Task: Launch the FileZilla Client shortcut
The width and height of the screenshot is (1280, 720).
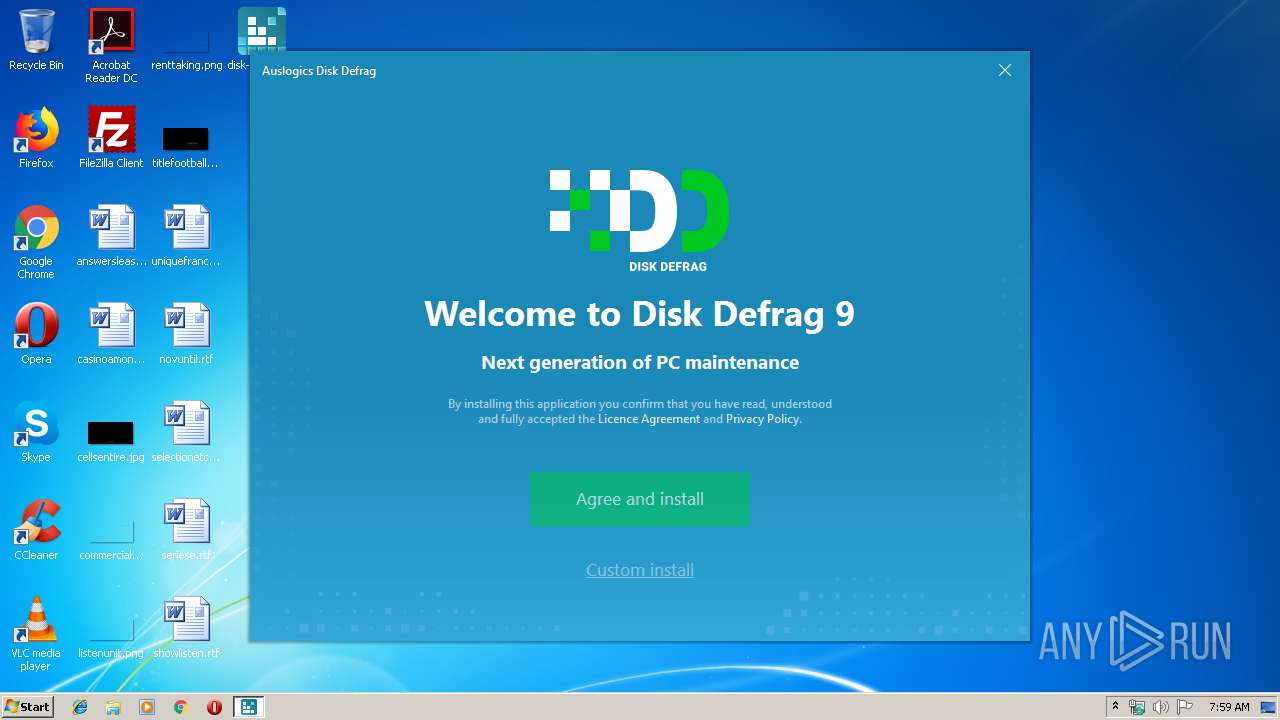Action: (x=111, y=138)
